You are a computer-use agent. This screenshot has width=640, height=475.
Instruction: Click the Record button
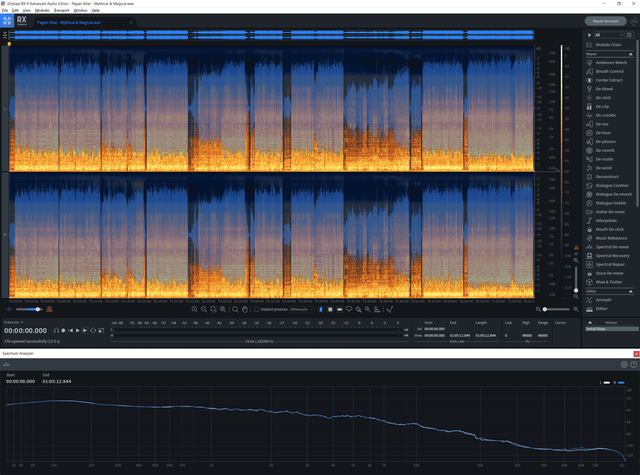point(63,331)
